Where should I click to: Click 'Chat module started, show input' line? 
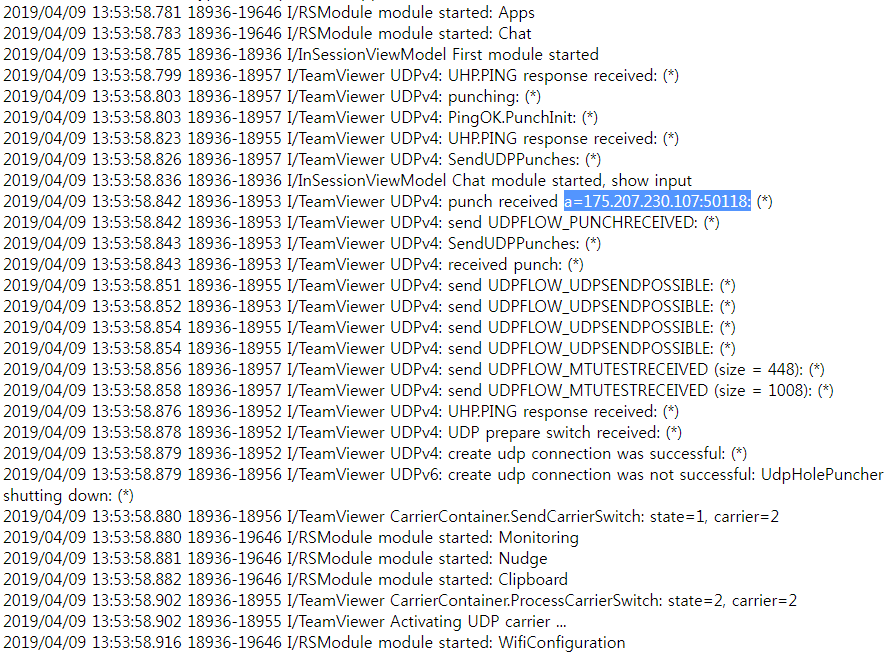tap(347, 181)
